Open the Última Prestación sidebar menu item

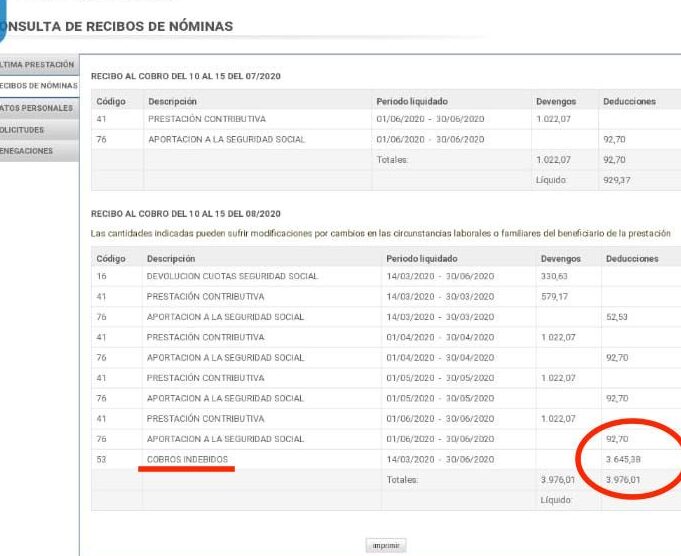[x=38, y=64]
